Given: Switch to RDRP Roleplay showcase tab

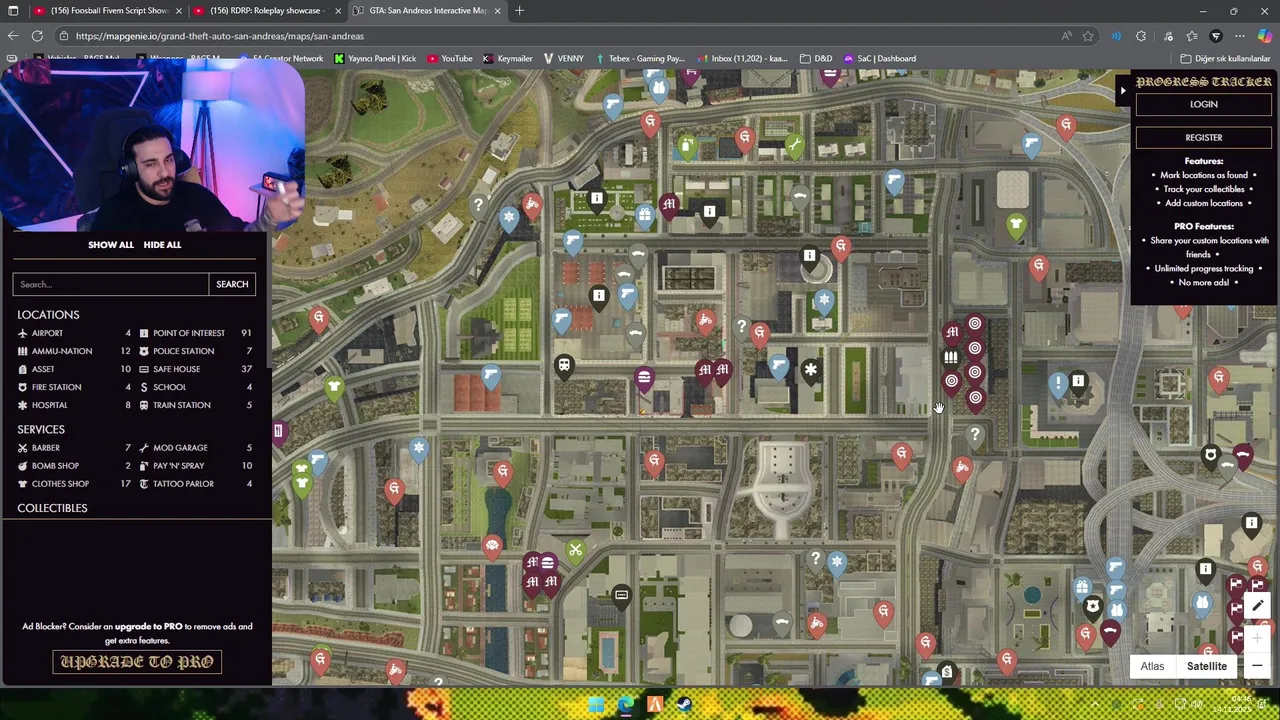Looking at the screenshot, I should tap(268, 11).
